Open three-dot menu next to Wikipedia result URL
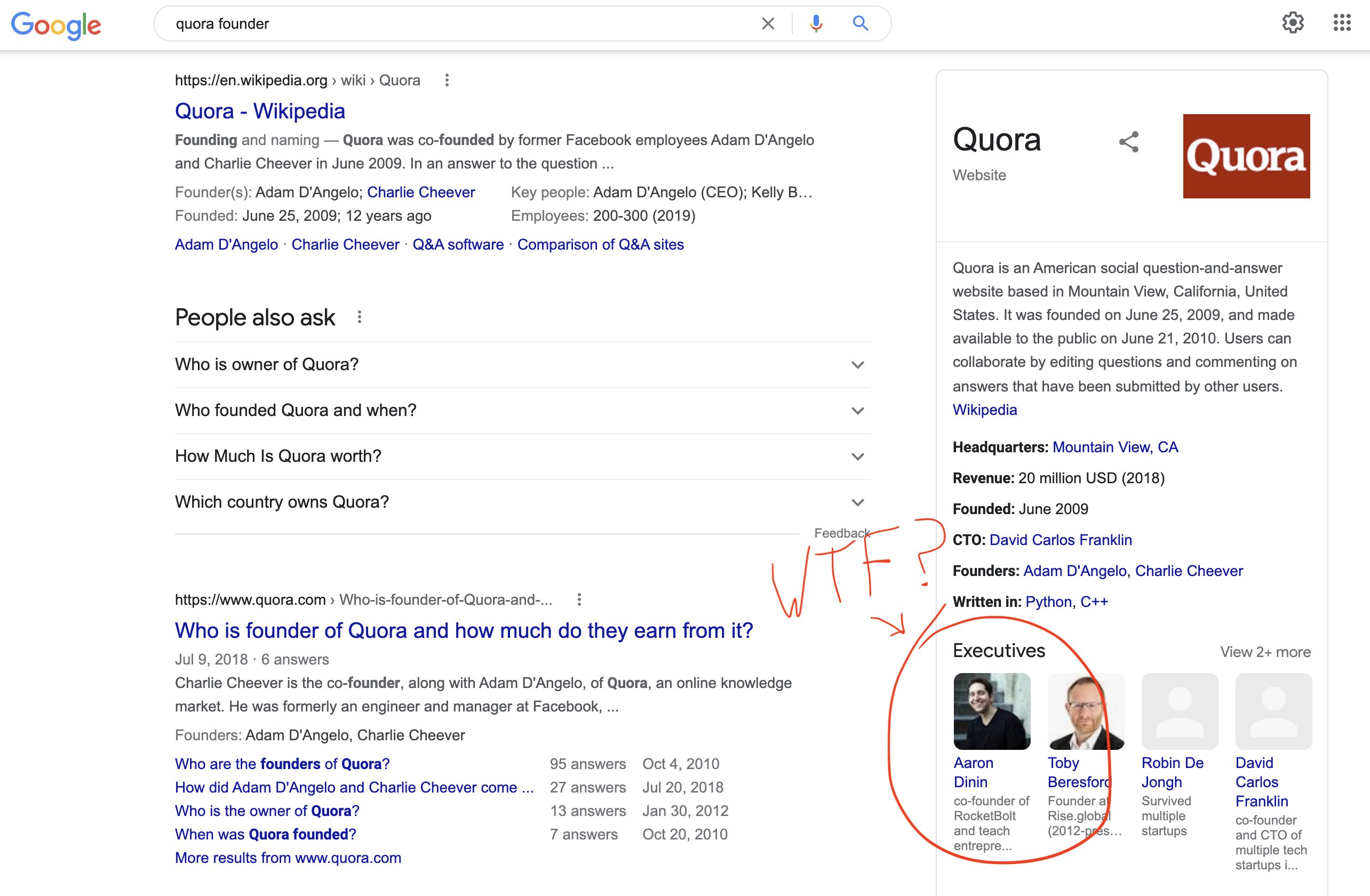The width and height of the screenshot is (1370, 896). tap(447, 80)
